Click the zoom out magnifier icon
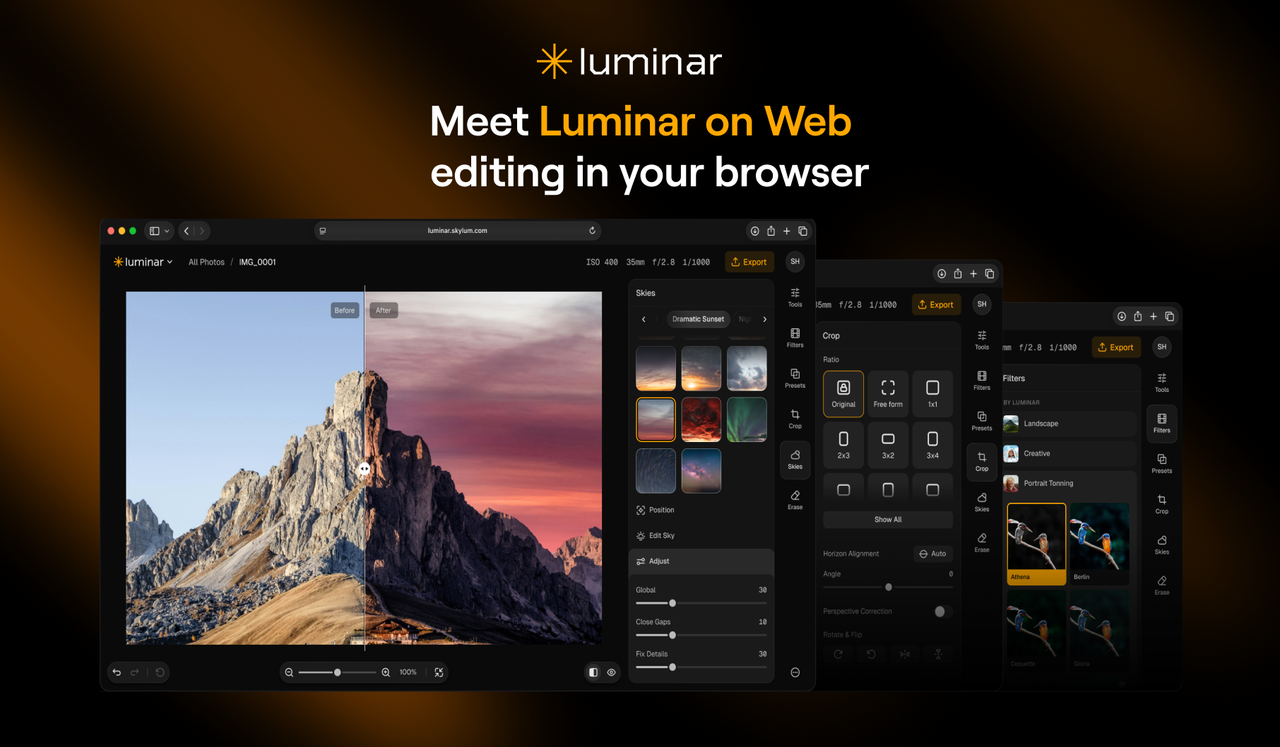Viewport: 1280px width, 747px height. coord(289,673)
